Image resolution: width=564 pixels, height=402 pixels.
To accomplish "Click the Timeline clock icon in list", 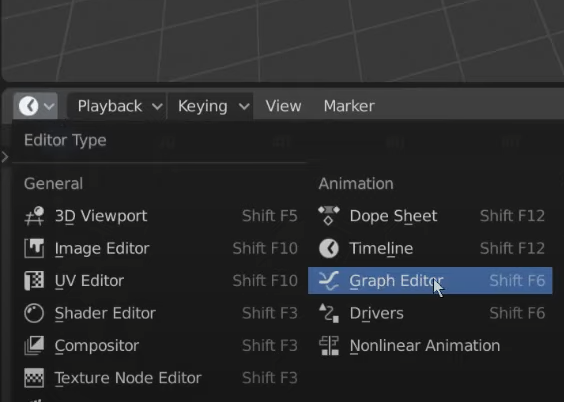I will [x=329, y=248].
